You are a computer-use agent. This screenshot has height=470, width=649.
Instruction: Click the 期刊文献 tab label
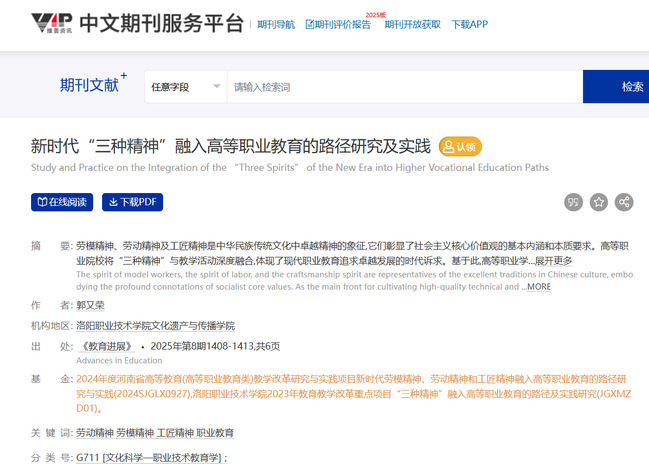[x=89, y=86]
